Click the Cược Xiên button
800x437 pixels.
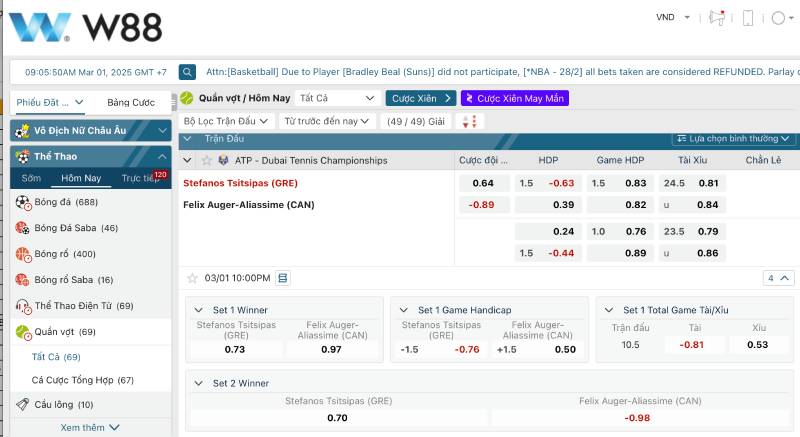click(421, 98)
